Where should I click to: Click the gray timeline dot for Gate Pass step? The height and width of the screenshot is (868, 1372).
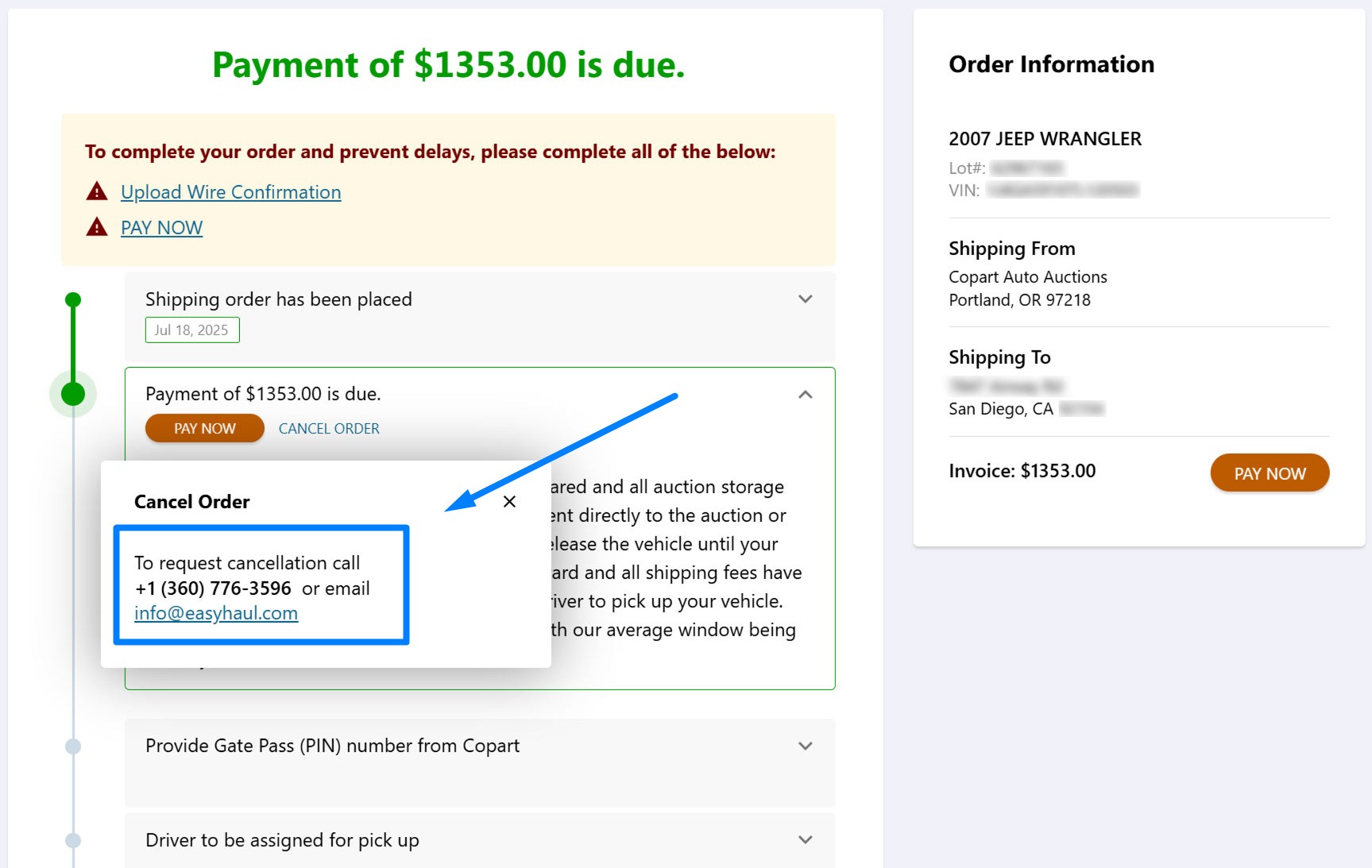[73, 746]
